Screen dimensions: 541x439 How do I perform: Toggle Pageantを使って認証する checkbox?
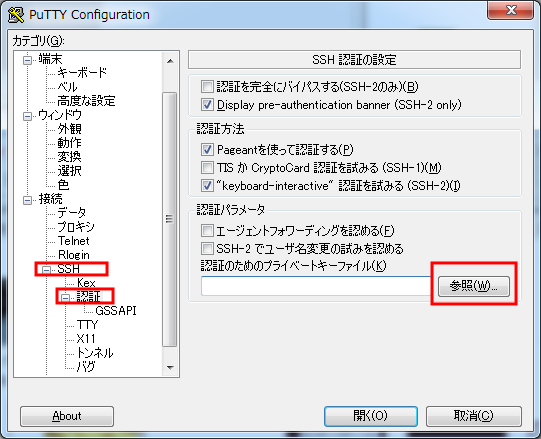[207, 149]
